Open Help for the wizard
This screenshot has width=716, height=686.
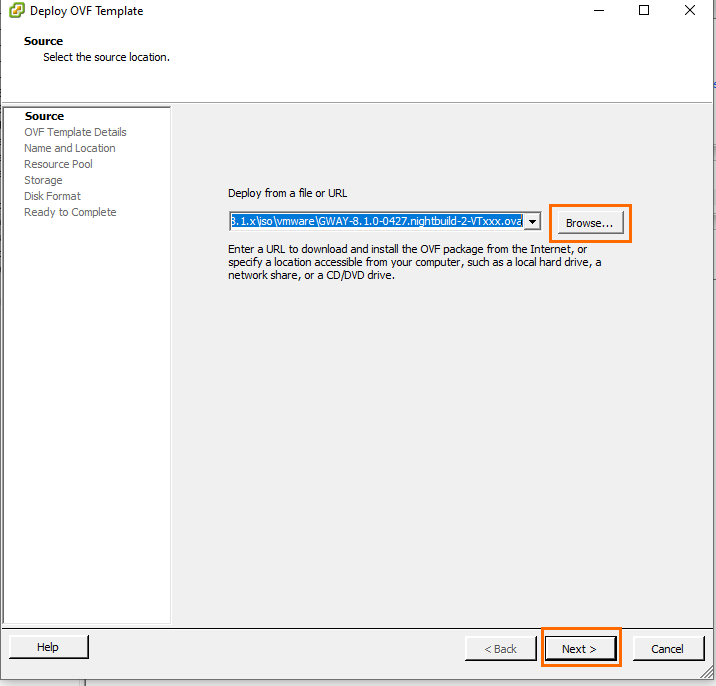48,648
